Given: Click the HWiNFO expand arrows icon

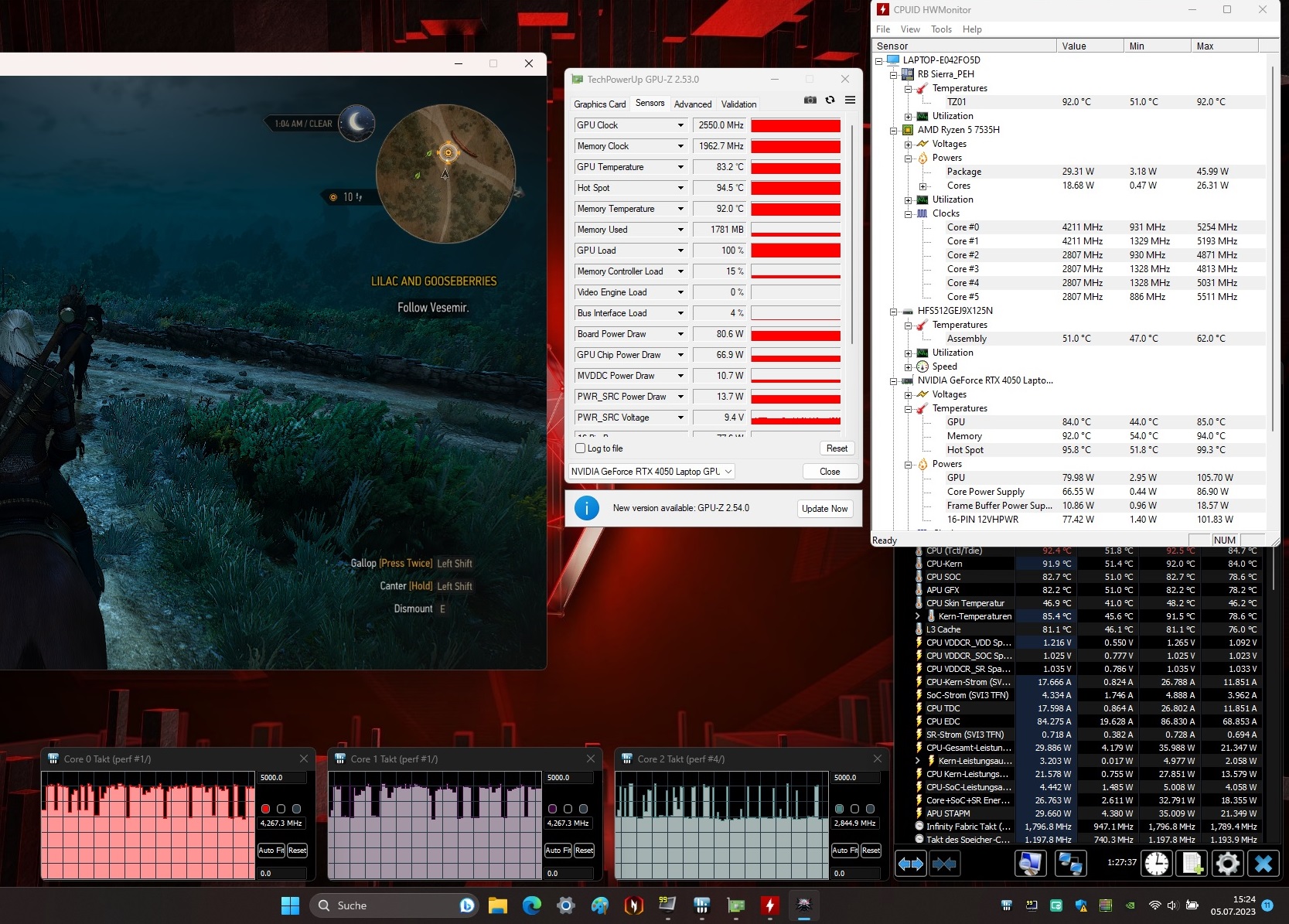Looking at the screenshot, I should click(910, 863).
